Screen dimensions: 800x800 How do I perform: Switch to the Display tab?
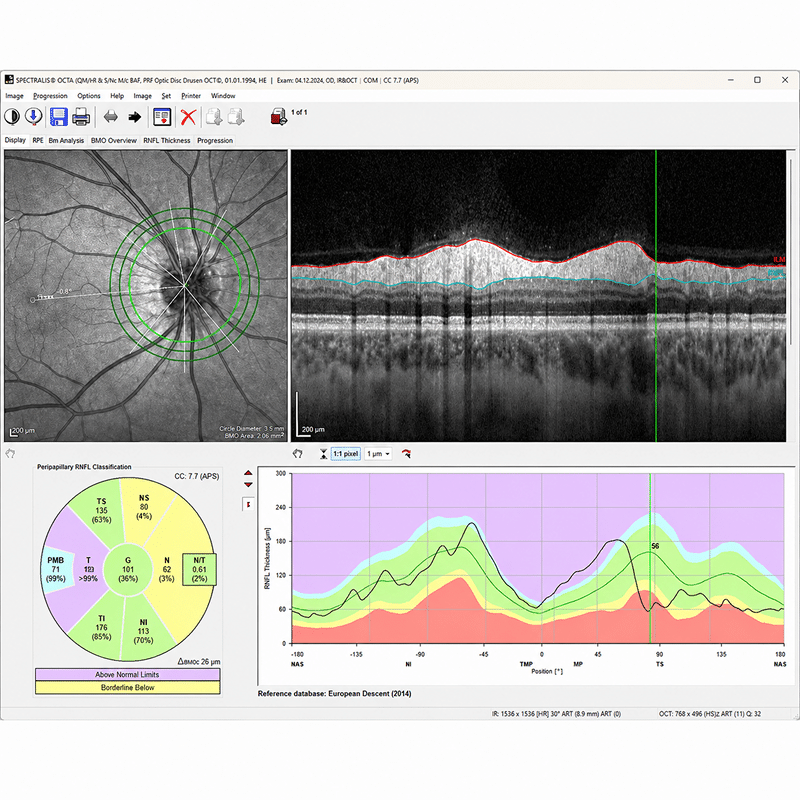click(15, 140)
